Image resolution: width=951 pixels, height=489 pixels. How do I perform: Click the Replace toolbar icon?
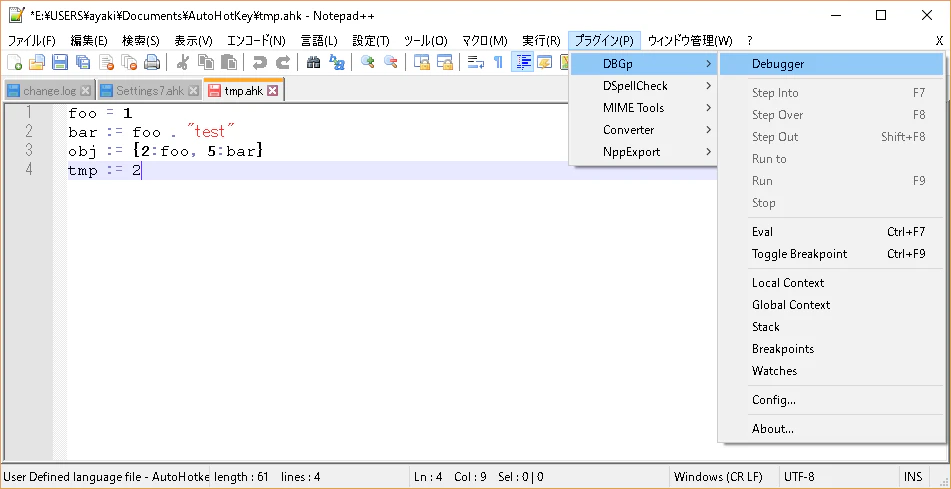tap(337, 62)
